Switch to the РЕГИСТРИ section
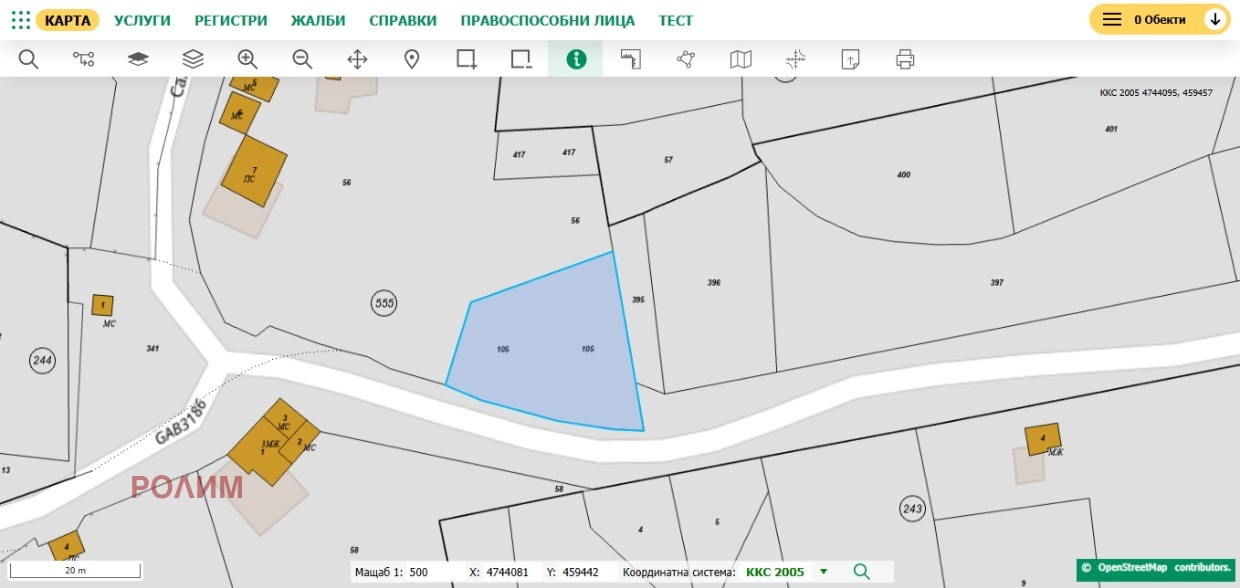 pos(231,20)
